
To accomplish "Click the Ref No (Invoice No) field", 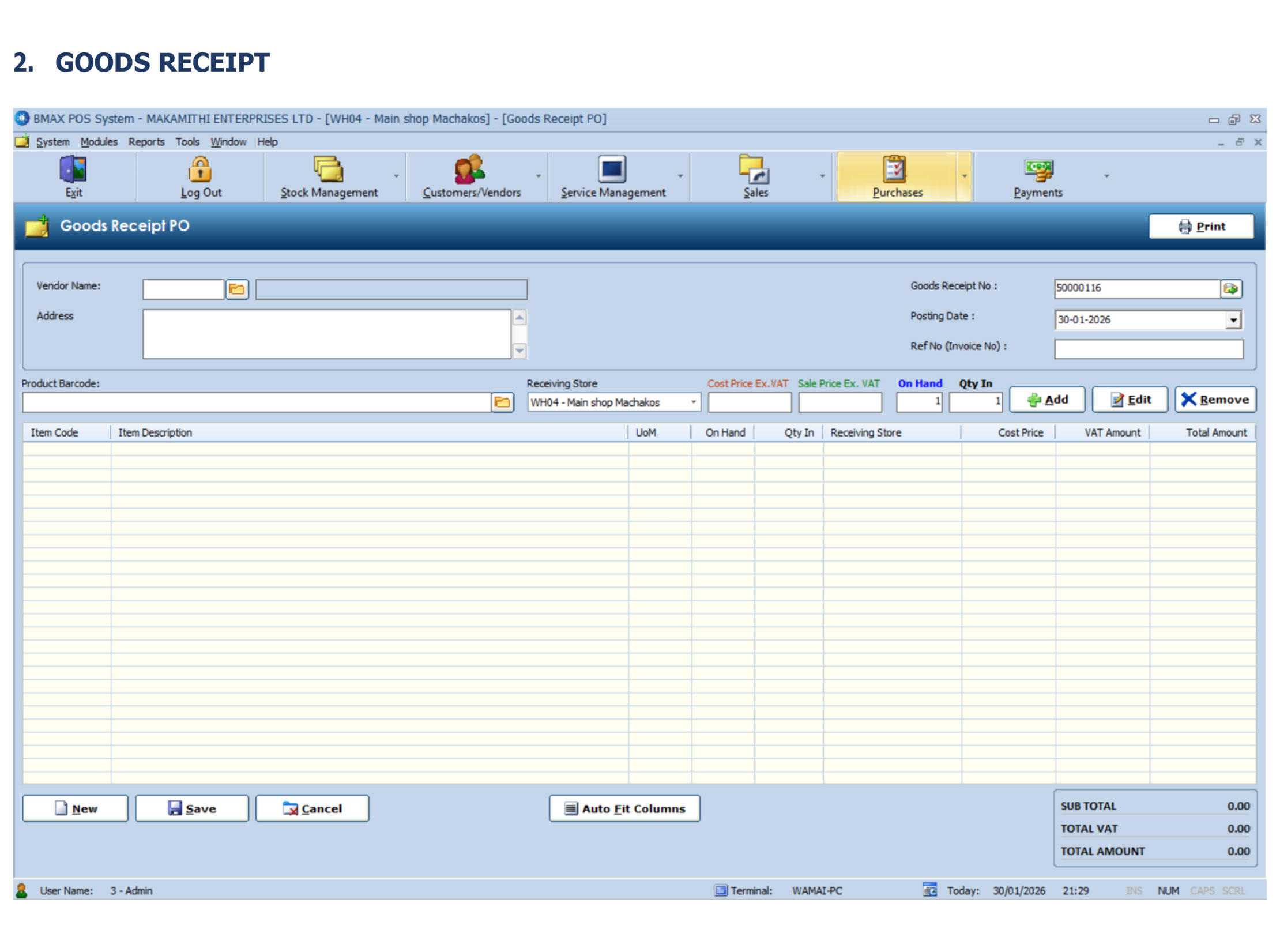I will click(x=1148, y=349).
